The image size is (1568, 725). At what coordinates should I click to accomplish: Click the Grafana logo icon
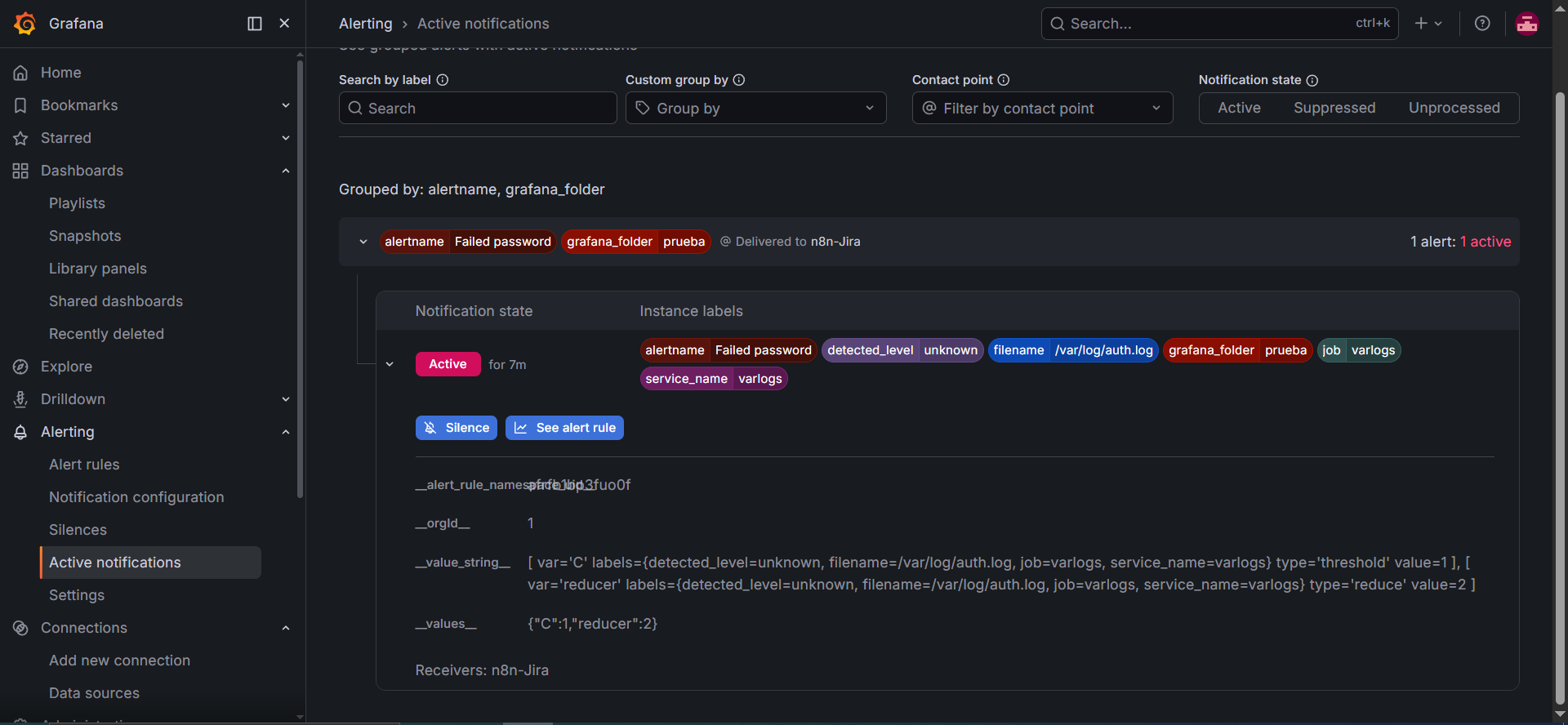pos(24,24)
